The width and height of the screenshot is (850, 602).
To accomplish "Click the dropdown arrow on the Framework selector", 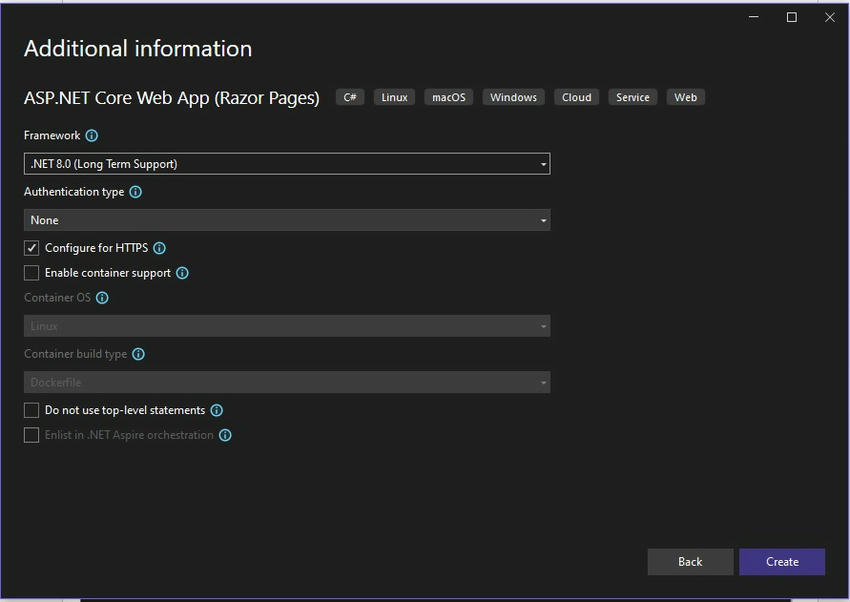I will (x=543, y=164).
